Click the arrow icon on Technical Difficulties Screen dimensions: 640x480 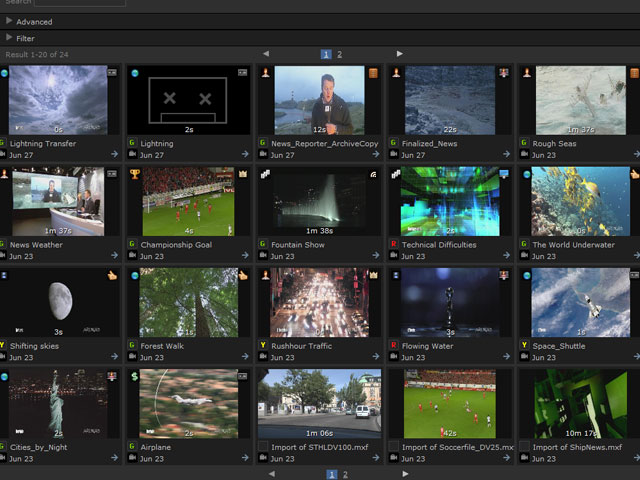(x=506, y=255)
